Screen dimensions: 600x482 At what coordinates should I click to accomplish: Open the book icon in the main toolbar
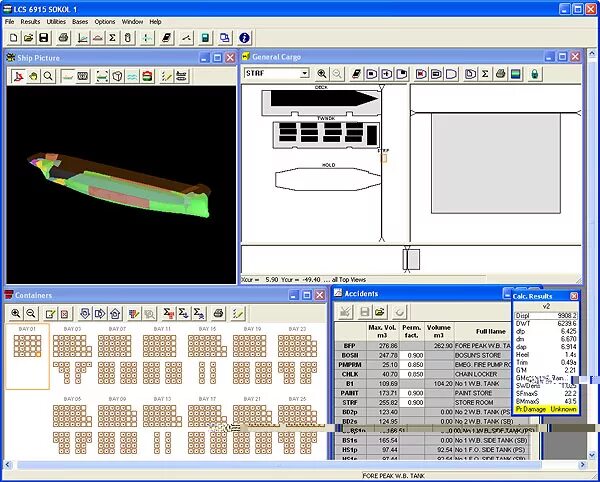pyautogui.click(x=167, y=38)
